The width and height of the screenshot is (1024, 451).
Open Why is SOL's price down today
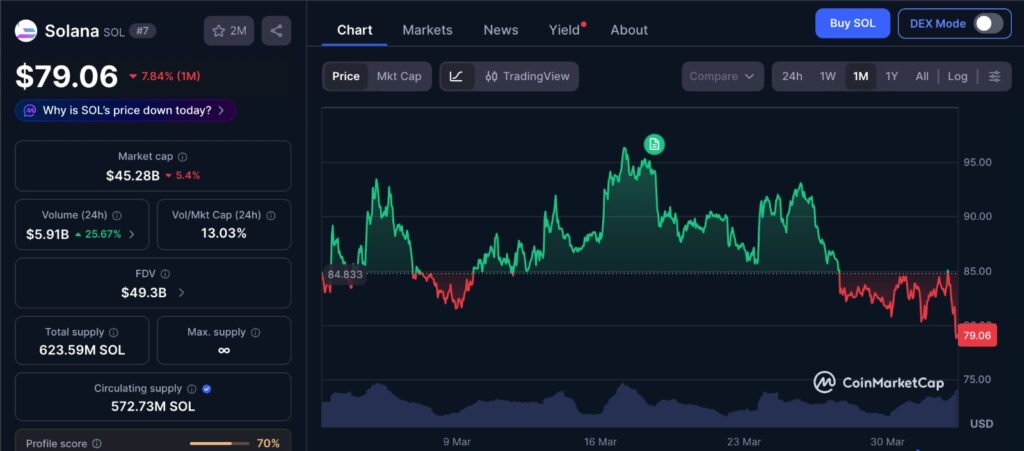pos(125,110)
